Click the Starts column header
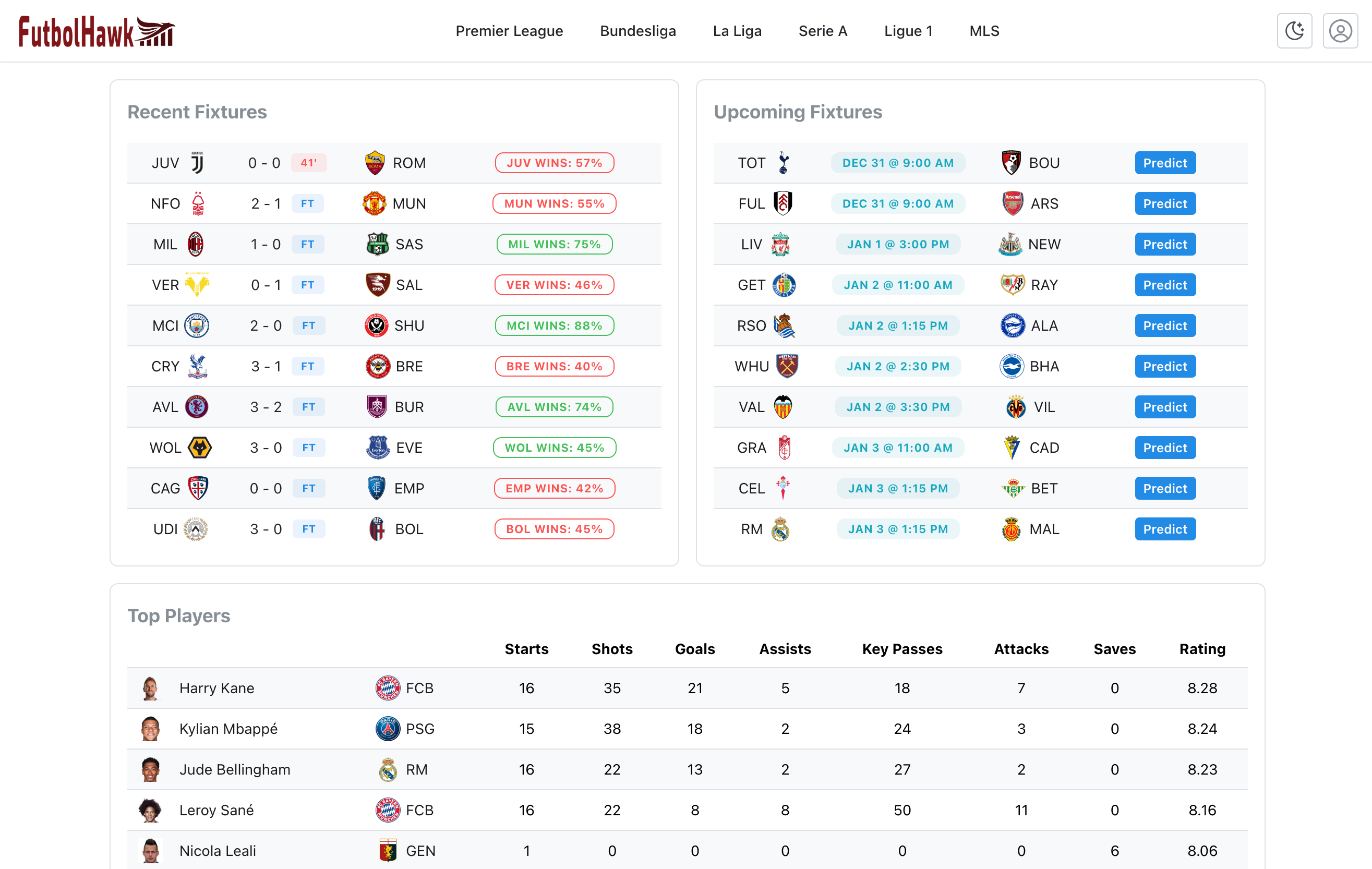 click(x=526, y=649)
